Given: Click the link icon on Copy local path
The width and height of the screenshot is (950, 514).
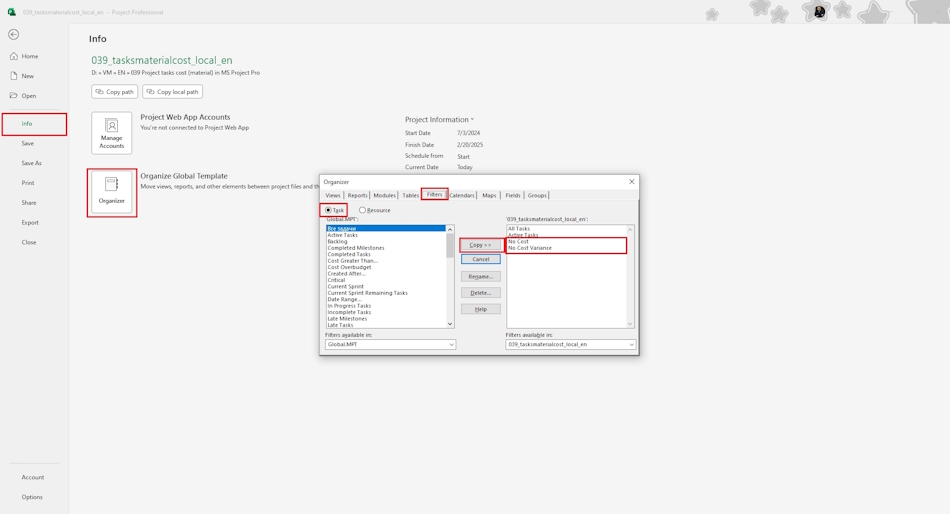Looking at the screenshot, I should 150,92.
